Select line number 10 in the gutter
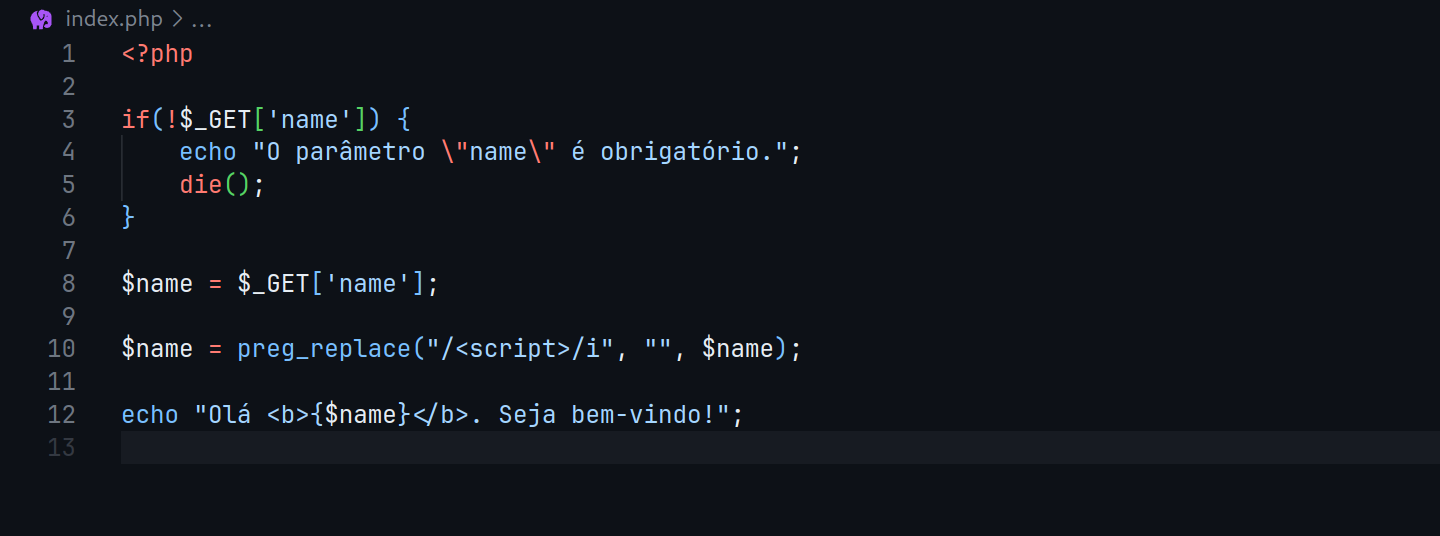Screen dimensions: 1440x536 coord(62,349)
